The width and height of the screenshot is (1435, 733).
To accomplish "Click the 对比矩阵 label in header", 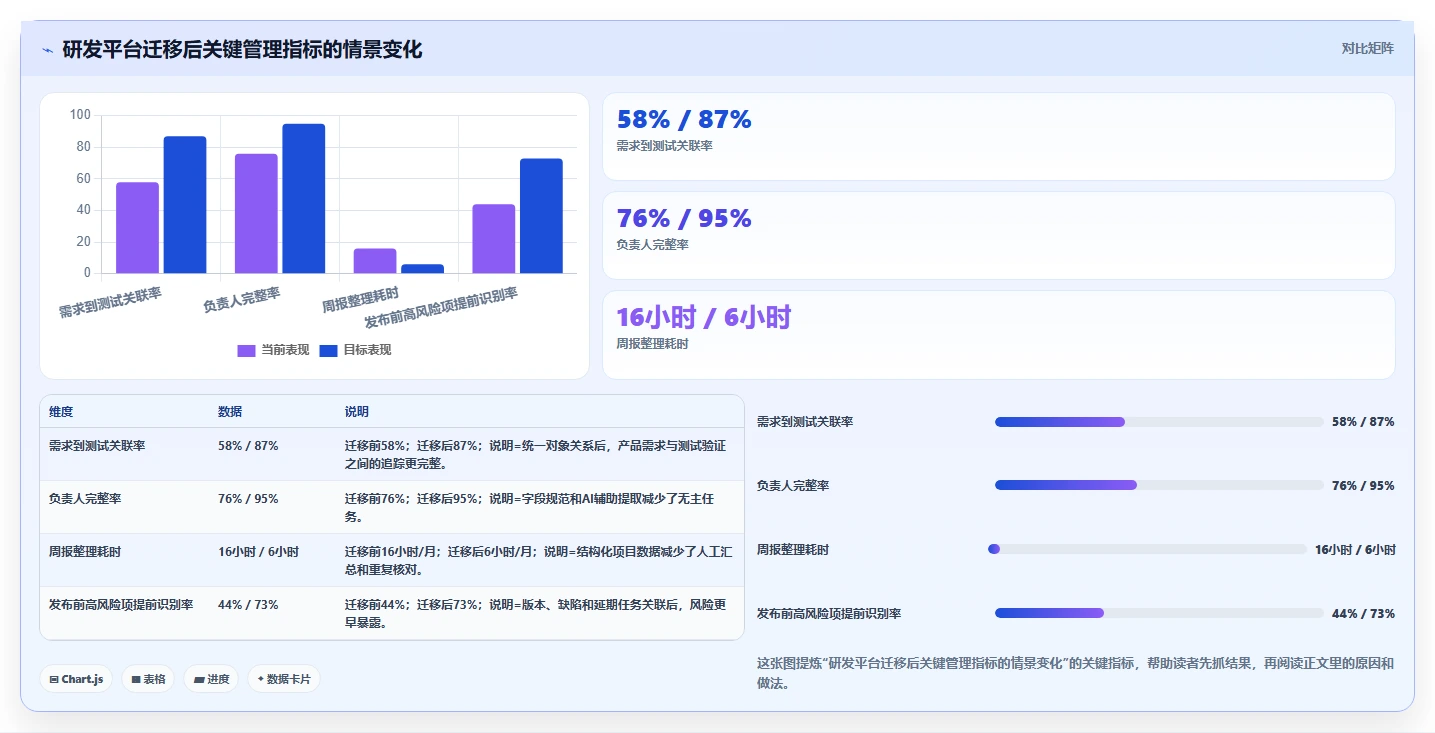I will [x=1367, y=48].
